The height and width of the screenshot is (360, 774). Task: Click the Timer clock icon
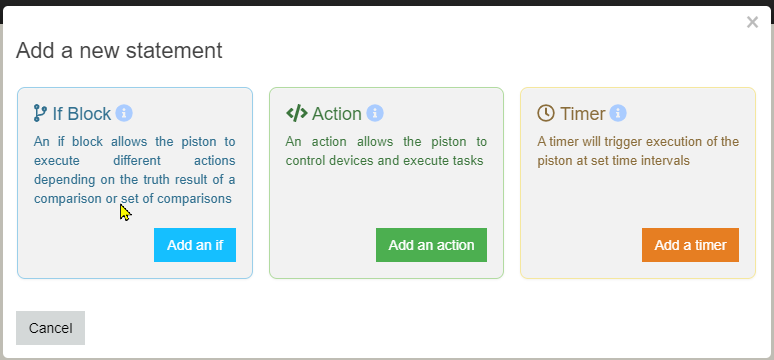(x=546, y=114)
